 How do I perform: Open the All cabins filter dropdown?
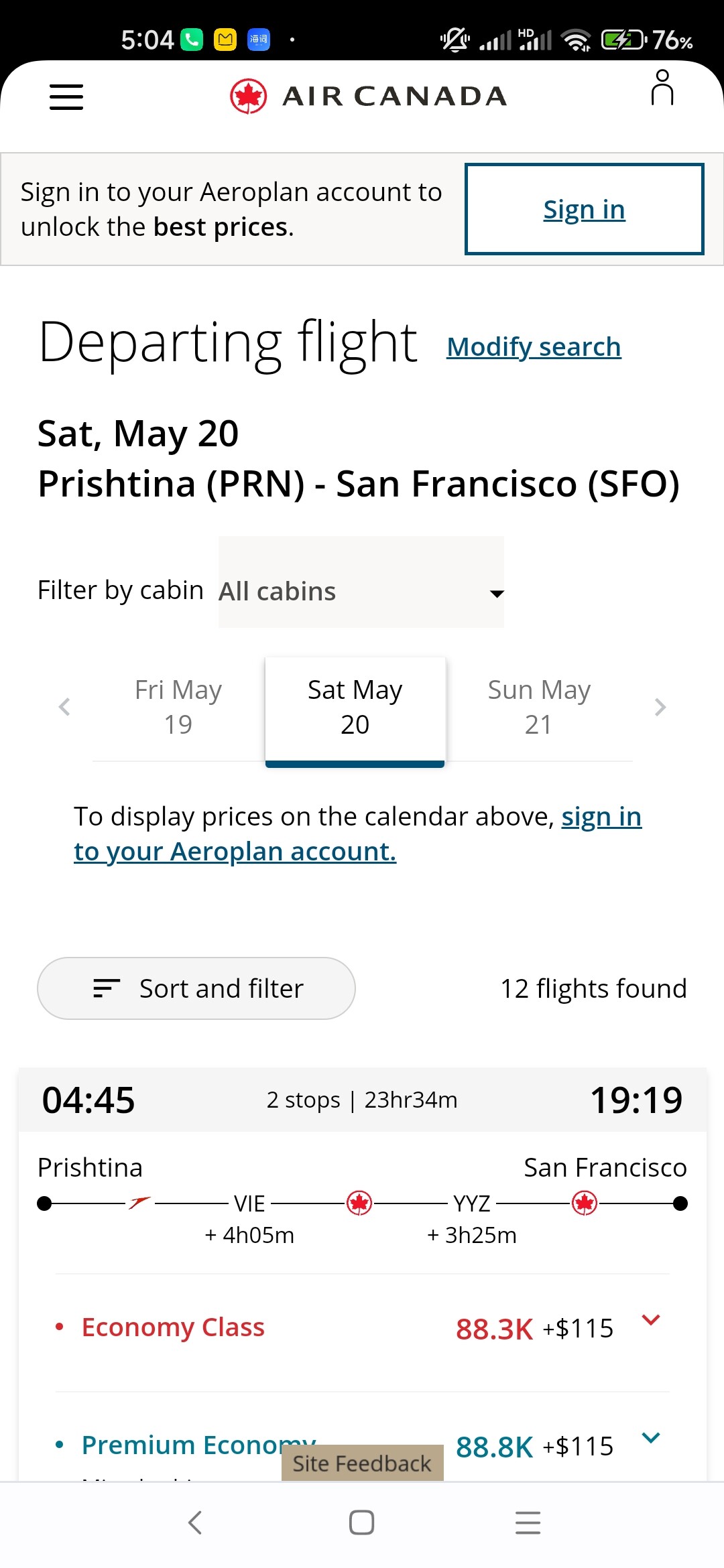pos(361,592)
